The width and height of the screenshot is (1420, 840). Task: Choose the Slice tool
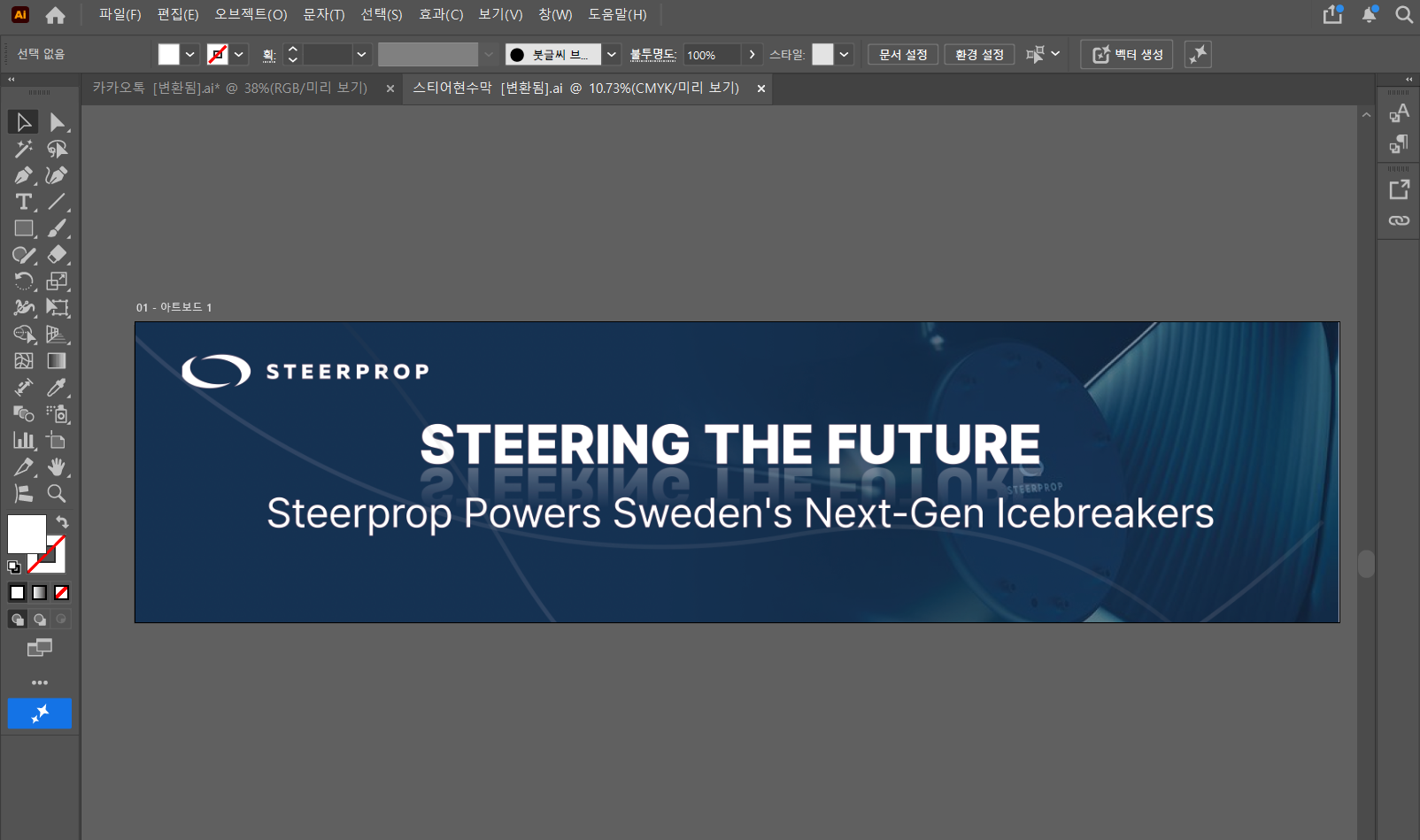[24, 467]
